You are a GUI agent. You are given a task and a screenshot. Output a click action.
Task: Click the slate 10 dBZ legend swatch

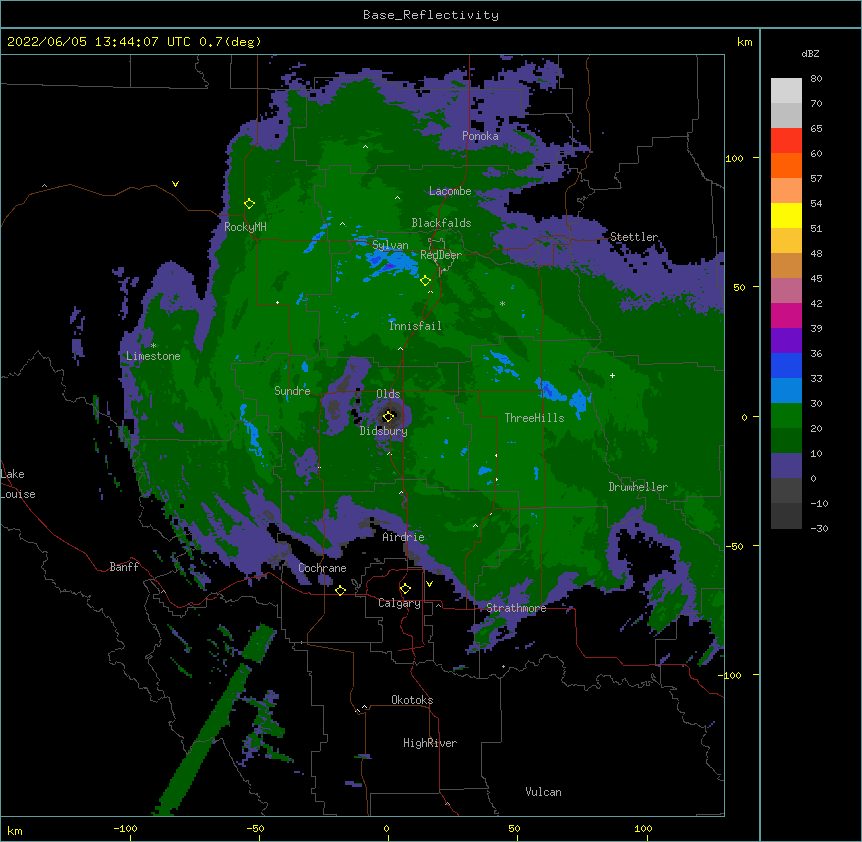(x=786, y=465)
